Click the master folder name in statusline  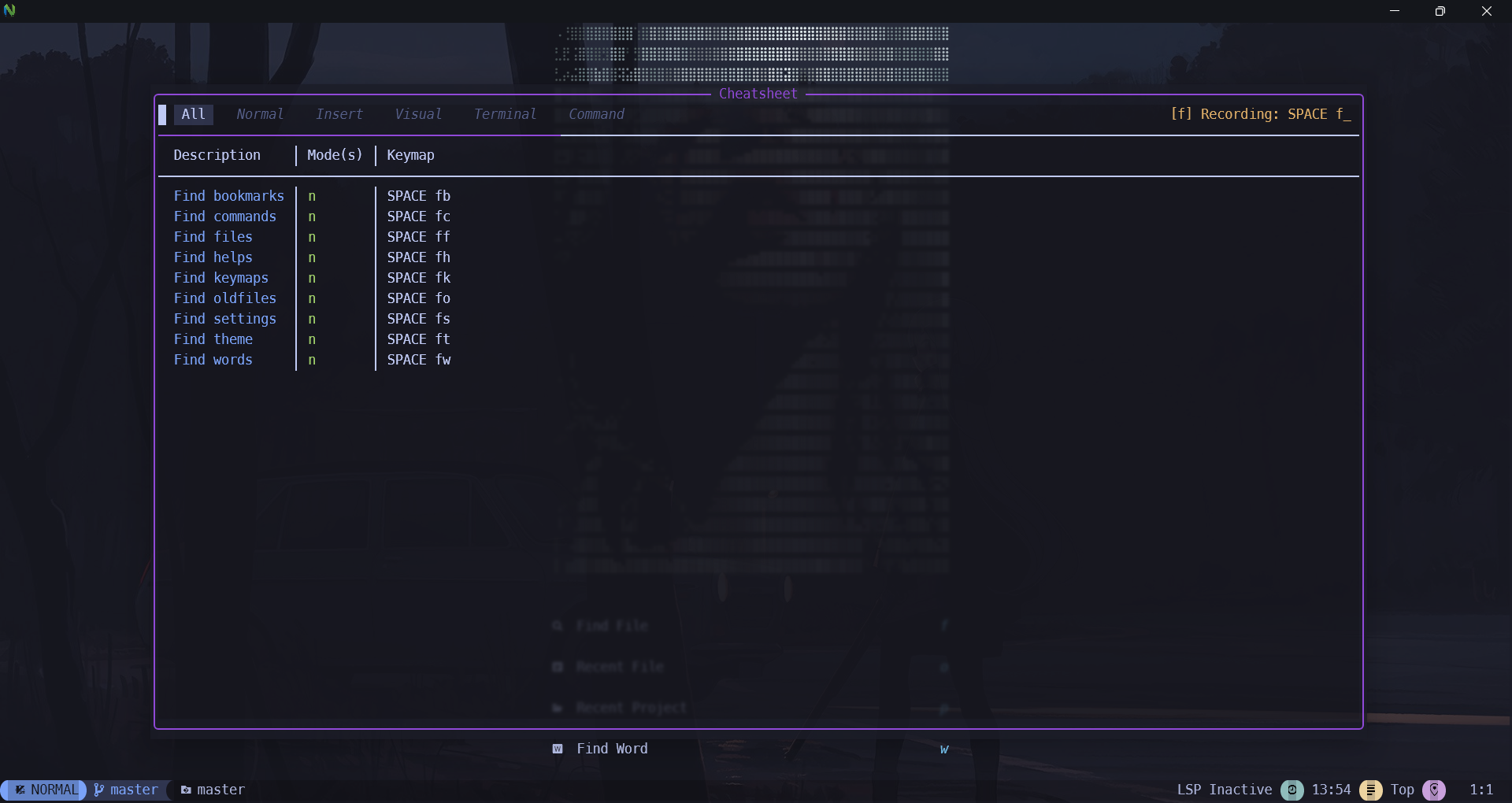[x=220, y=790]
